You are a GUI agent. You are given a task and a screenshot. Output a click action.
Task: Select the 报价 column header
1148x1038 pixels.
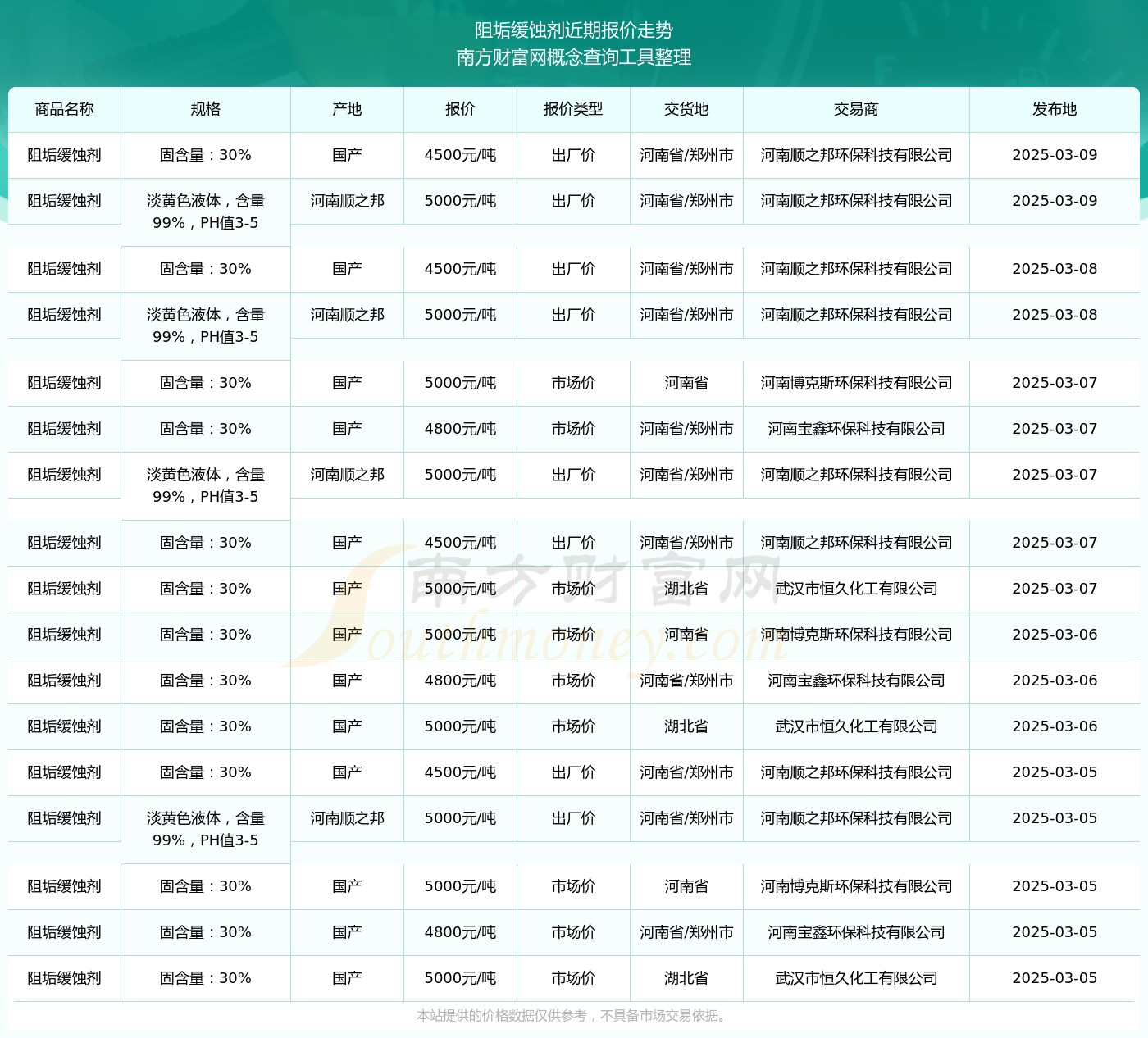[460, 109]
